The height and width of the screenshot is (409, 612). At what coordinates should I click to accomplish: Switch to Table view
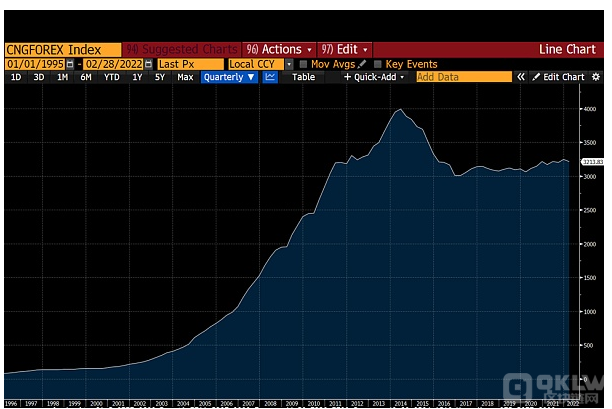tap(303, 77)
